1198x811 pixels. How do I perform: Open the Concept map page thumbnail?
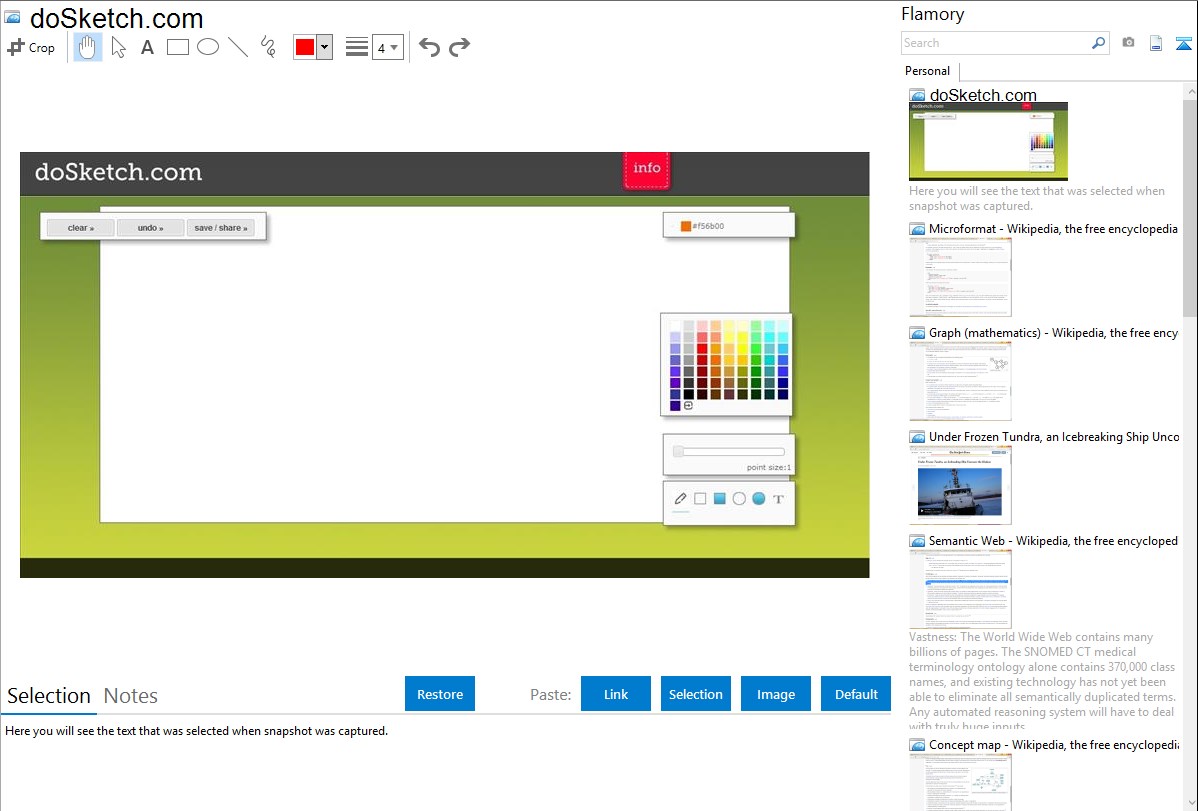pyautogui.click(x=960, y=781)
